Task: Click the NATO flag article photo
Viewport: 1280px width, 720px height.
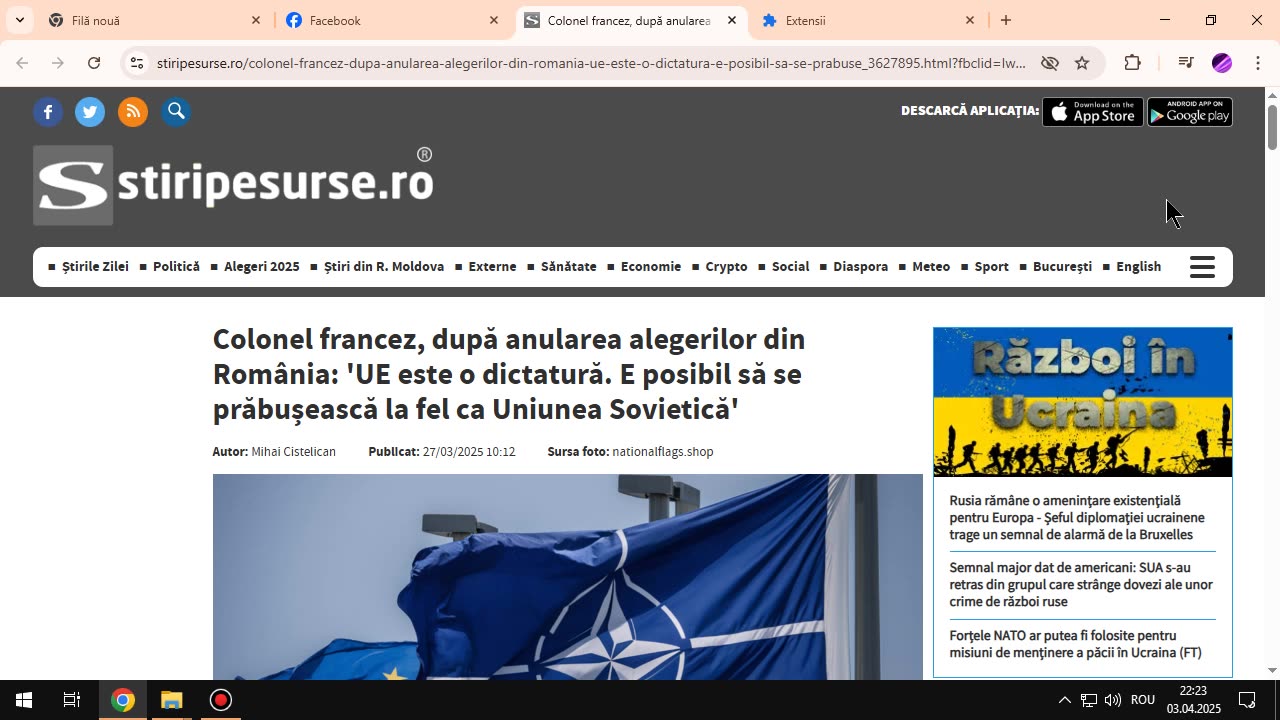Action: pyautogui.click(x=567, y=577)
